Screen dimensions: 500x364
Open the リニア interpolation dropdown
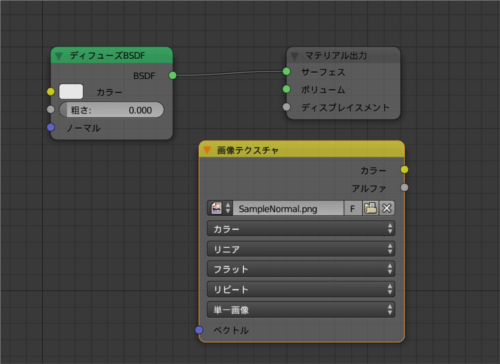point(301,249)
